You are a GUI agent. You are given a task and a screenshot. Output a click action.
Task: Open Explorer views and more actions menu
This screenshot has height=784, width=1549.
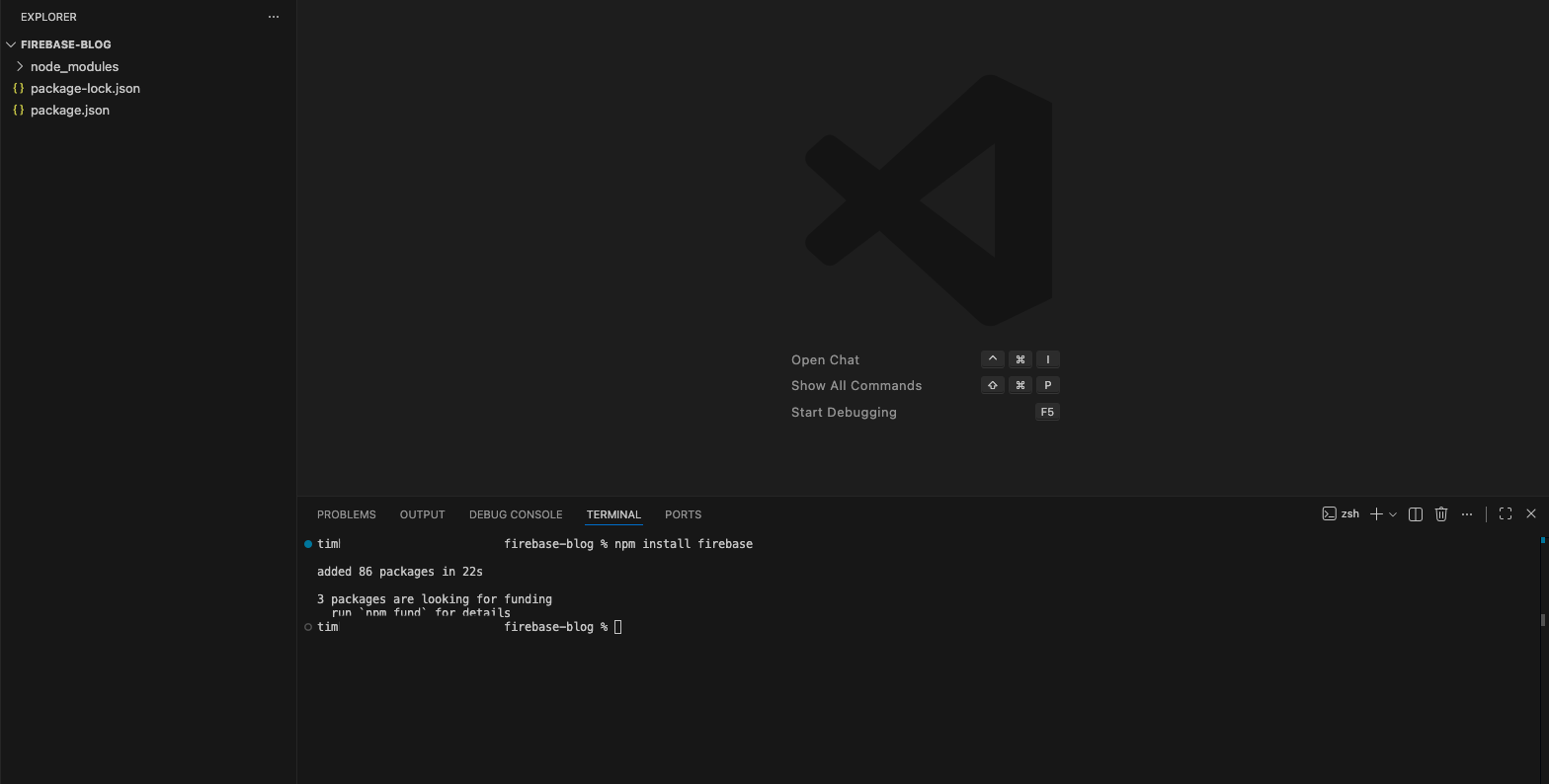274,17
